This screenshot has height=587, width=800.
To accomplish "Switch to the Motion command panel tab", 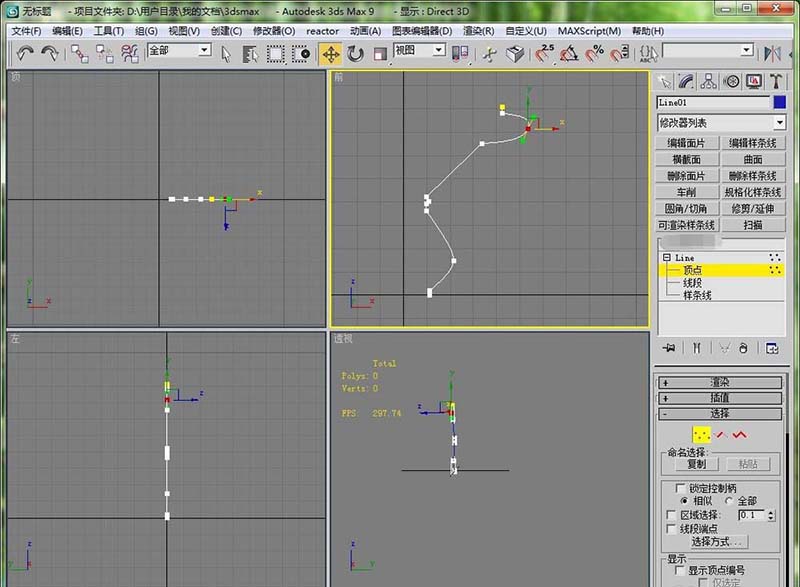I will [732, 81].
